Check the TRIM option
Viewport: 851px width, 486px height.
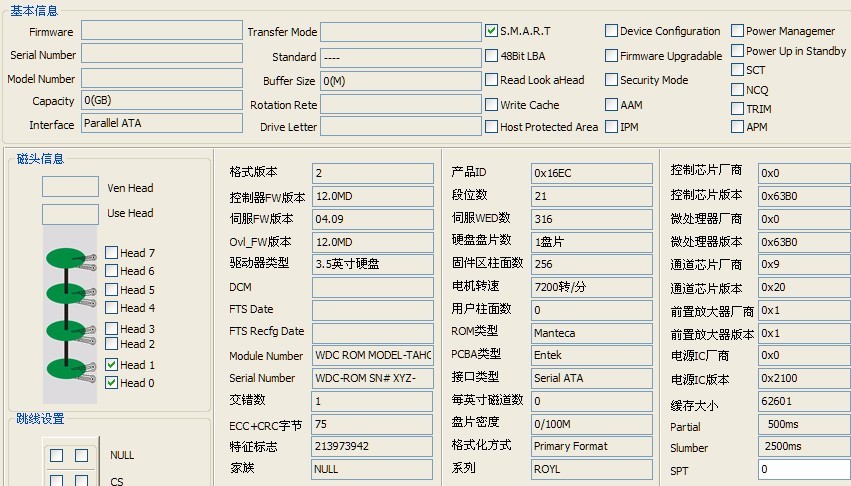[x=737, y=109]
